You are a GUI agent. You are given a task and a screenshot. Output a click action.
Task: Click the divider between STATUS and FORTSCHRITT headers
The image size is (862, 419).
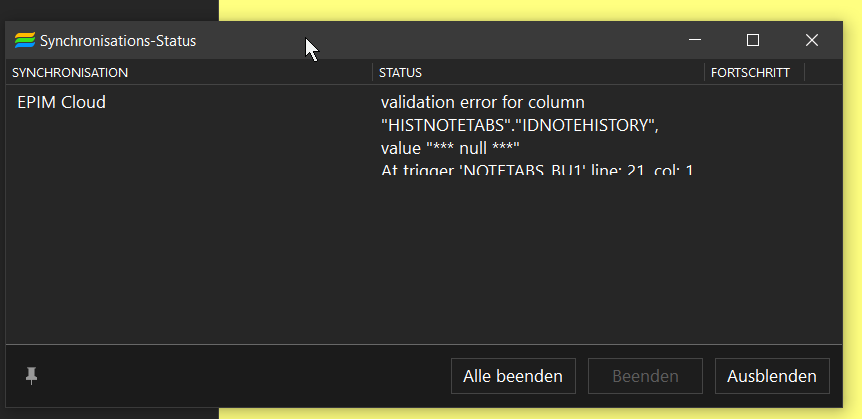tap(704, 73)
